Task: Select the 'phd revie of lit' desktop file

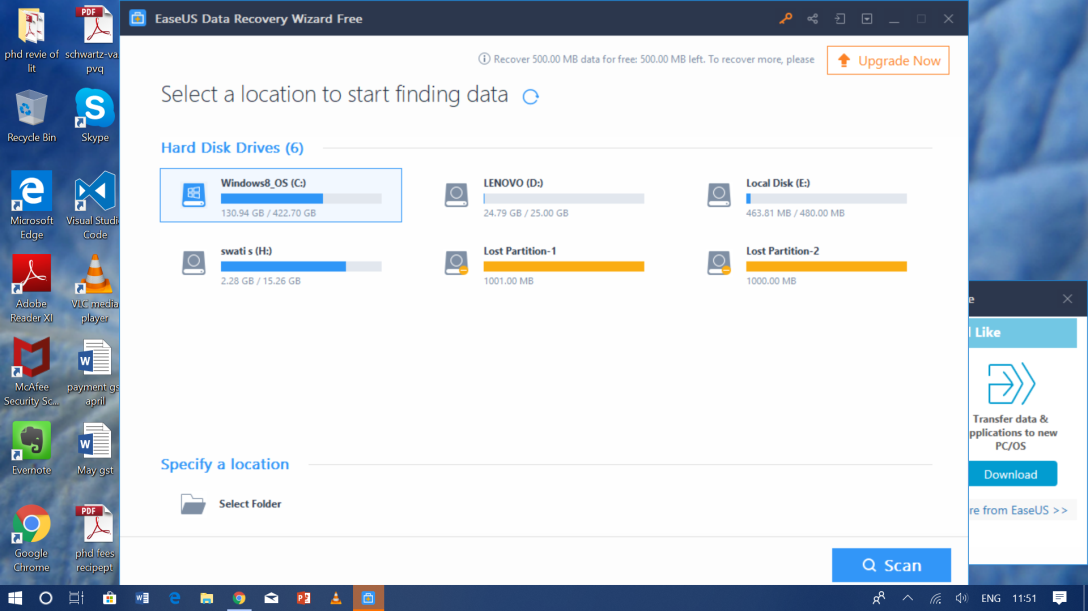Action: (31, 40)
